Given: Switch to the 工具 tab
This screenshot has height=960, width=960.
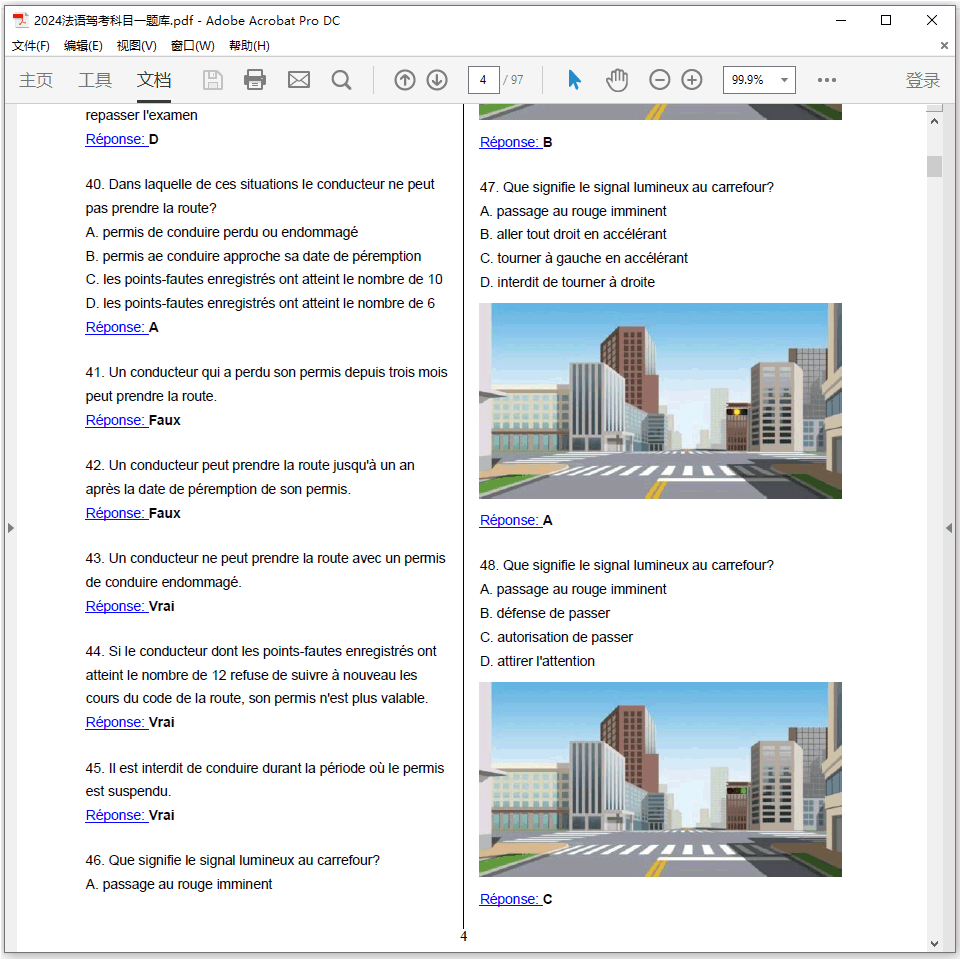Looking at the screenshot, I should click(95, 80).
